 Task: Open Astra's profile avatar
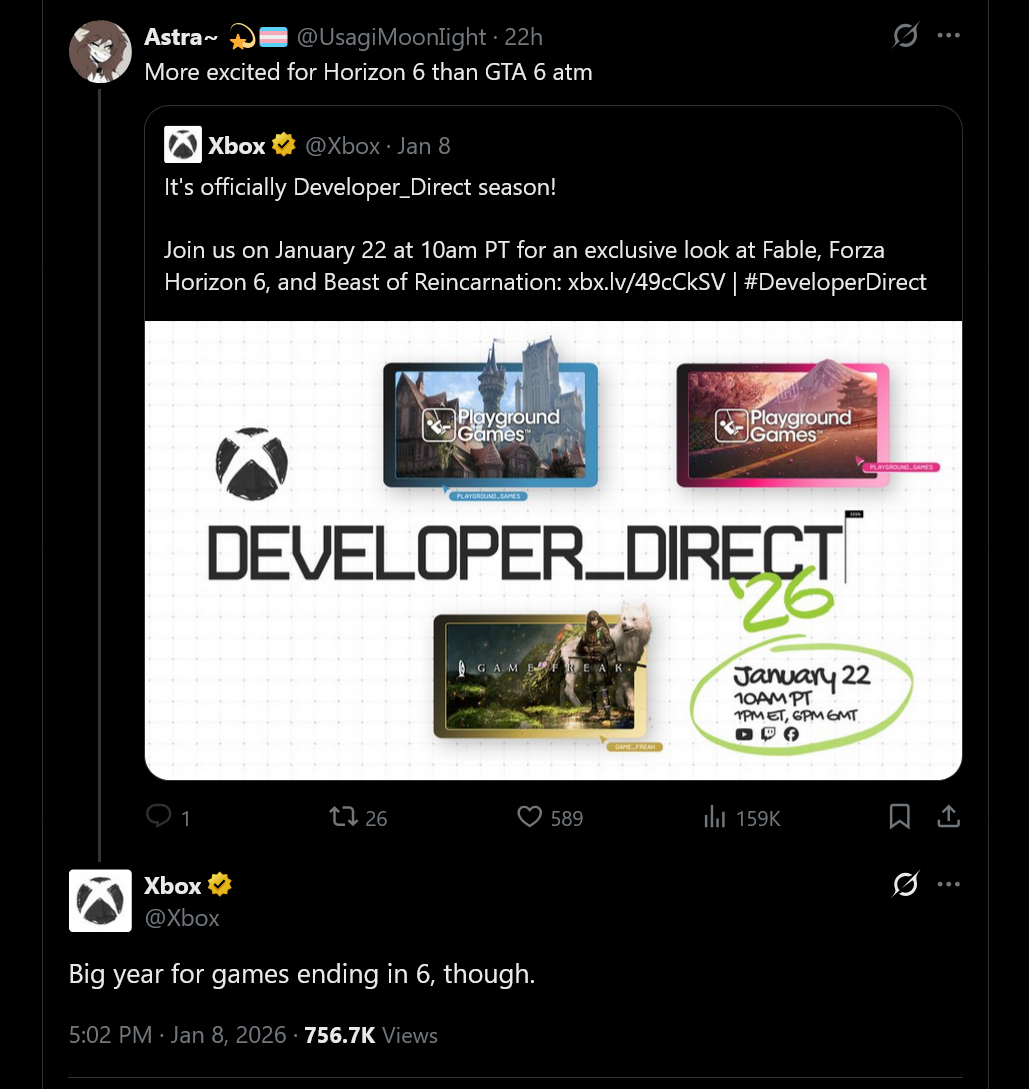[x=100, y=51]
